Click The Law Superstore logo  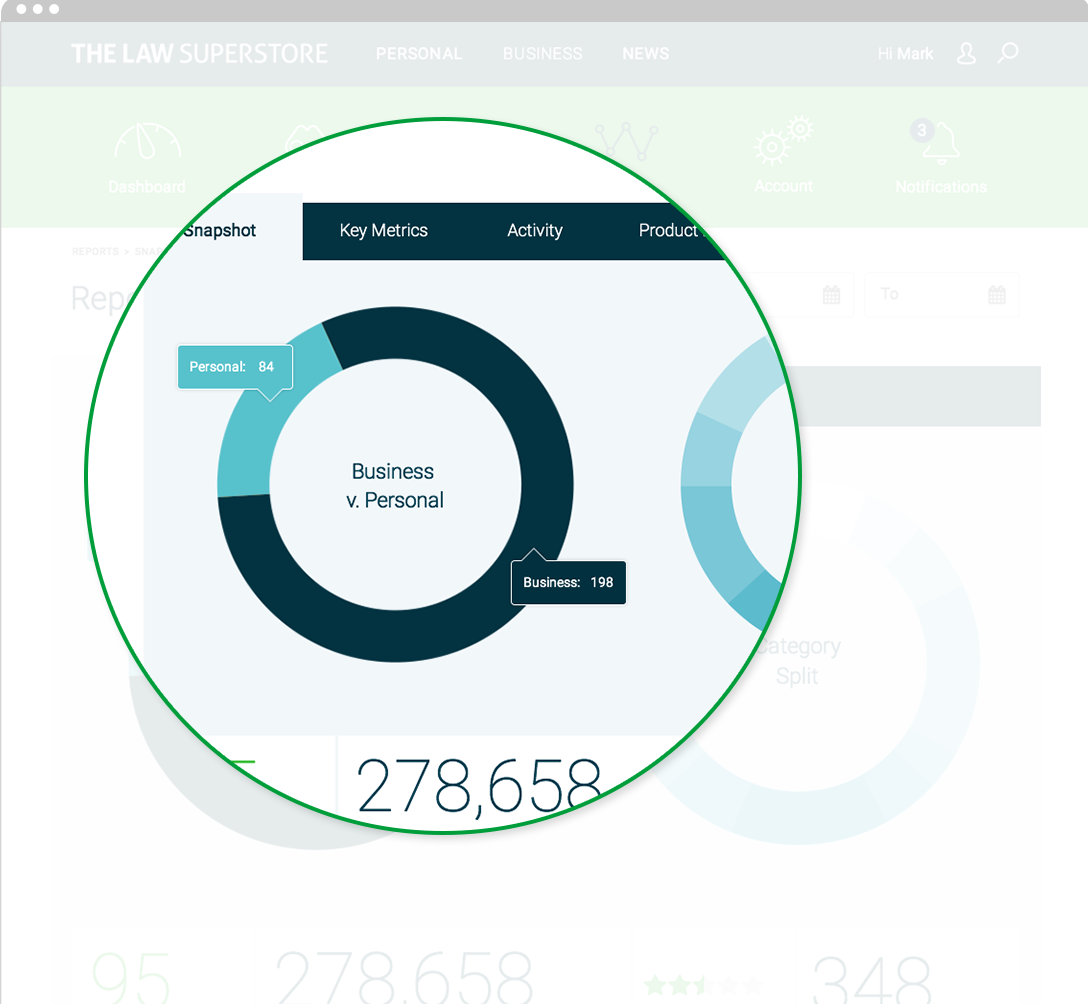click(199, 54)
